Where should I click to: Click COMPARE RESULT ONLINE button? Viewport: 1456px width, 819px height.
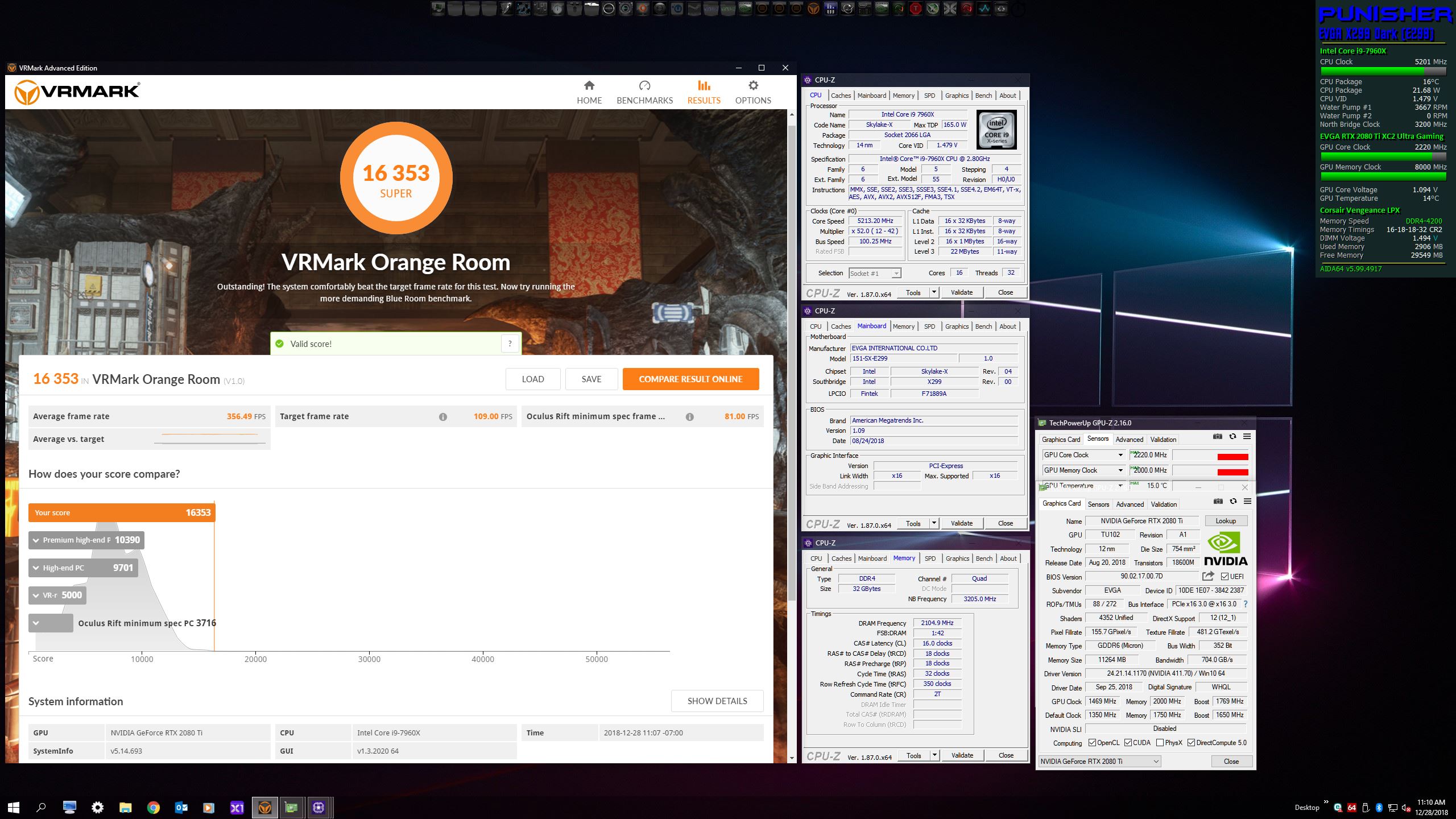[x=690, y=379]
